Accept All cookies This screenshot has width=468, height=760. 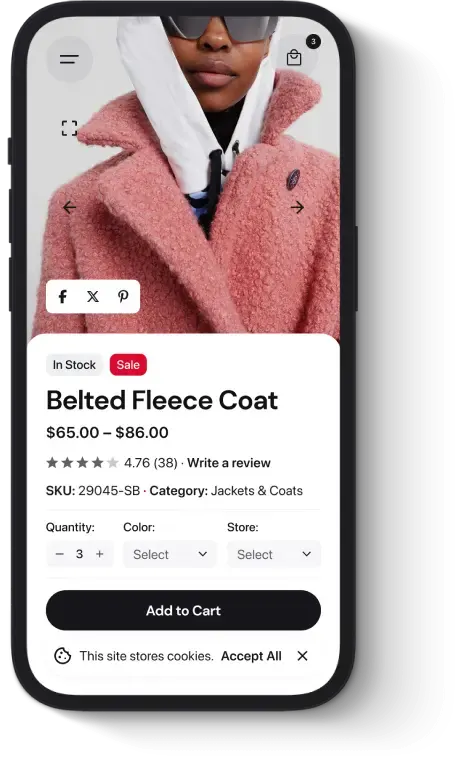click(x=251, y=656)
